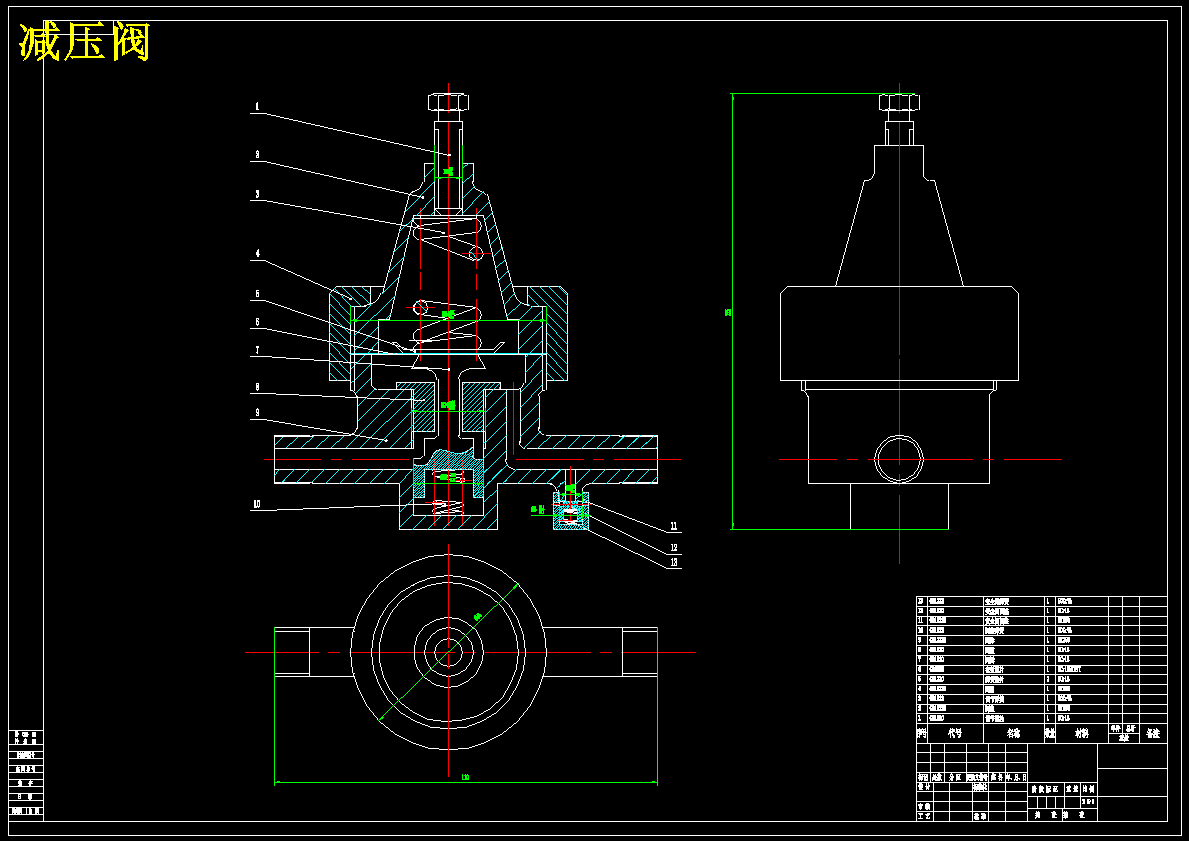Select part balloon number 5

pyautogui.click(x=257, y=294)
